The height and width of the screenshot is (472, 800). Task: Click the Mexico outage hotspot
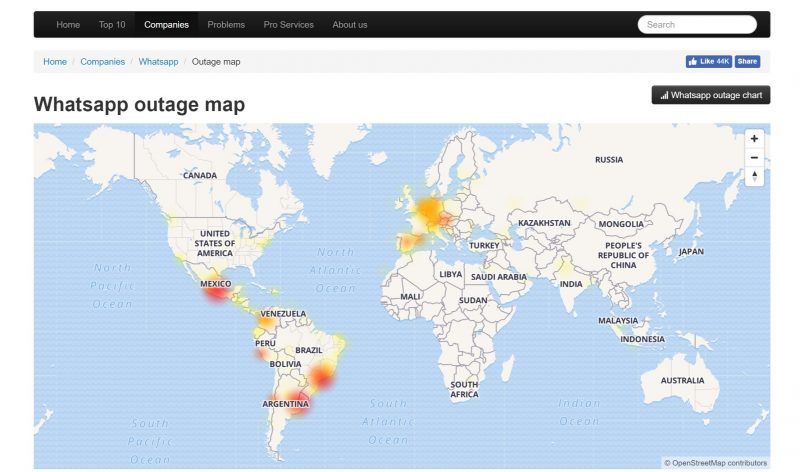click(215, 289)
